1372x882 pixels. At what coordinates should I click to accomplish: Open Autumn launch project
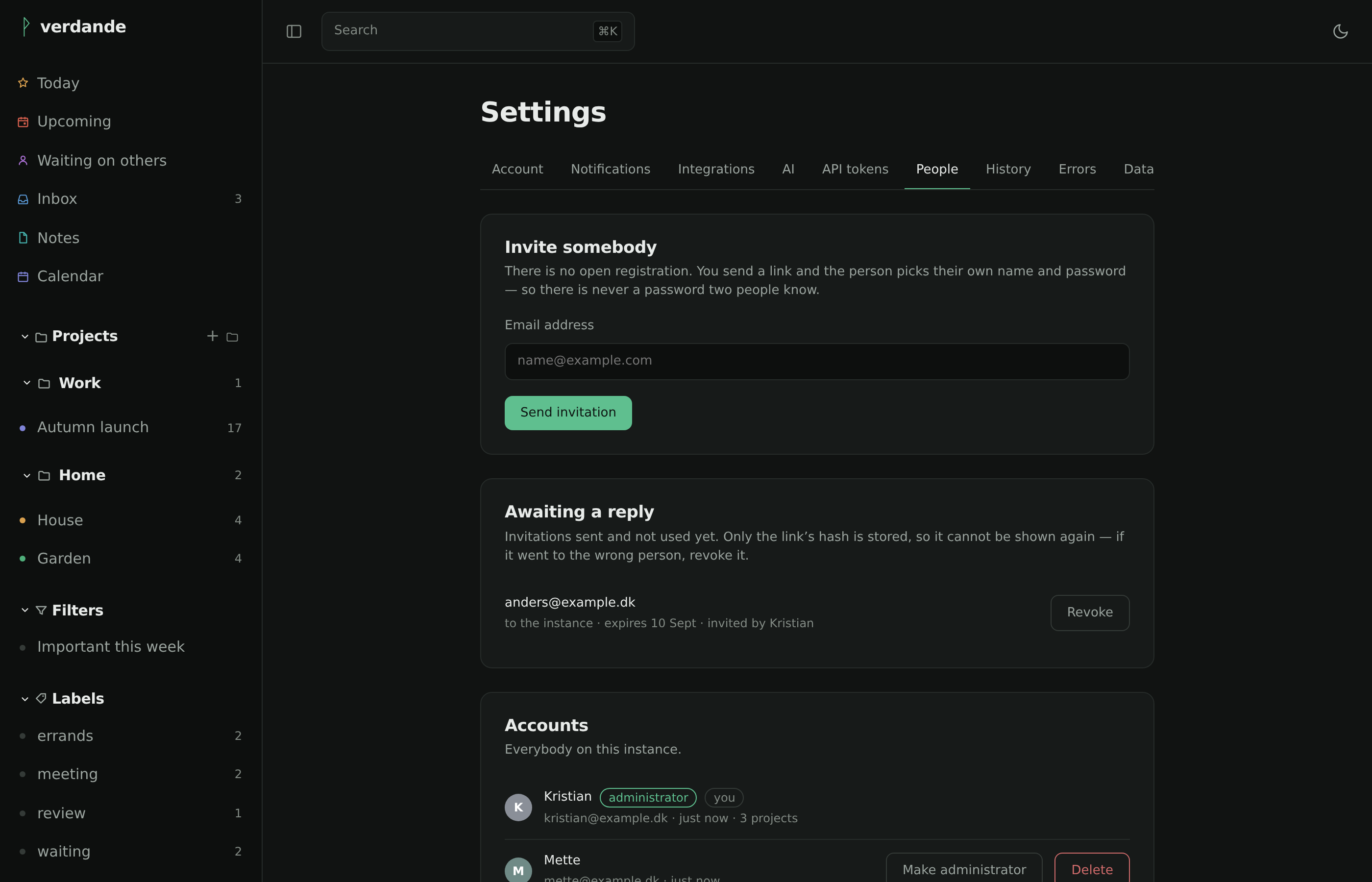coord(131,428)
